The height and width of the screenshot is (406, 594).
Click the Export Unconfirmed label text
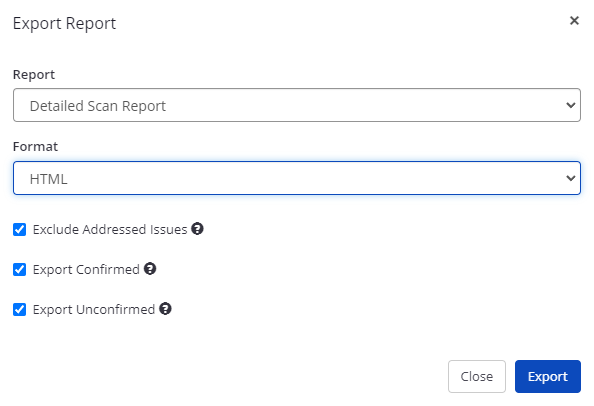coord(94,309)
